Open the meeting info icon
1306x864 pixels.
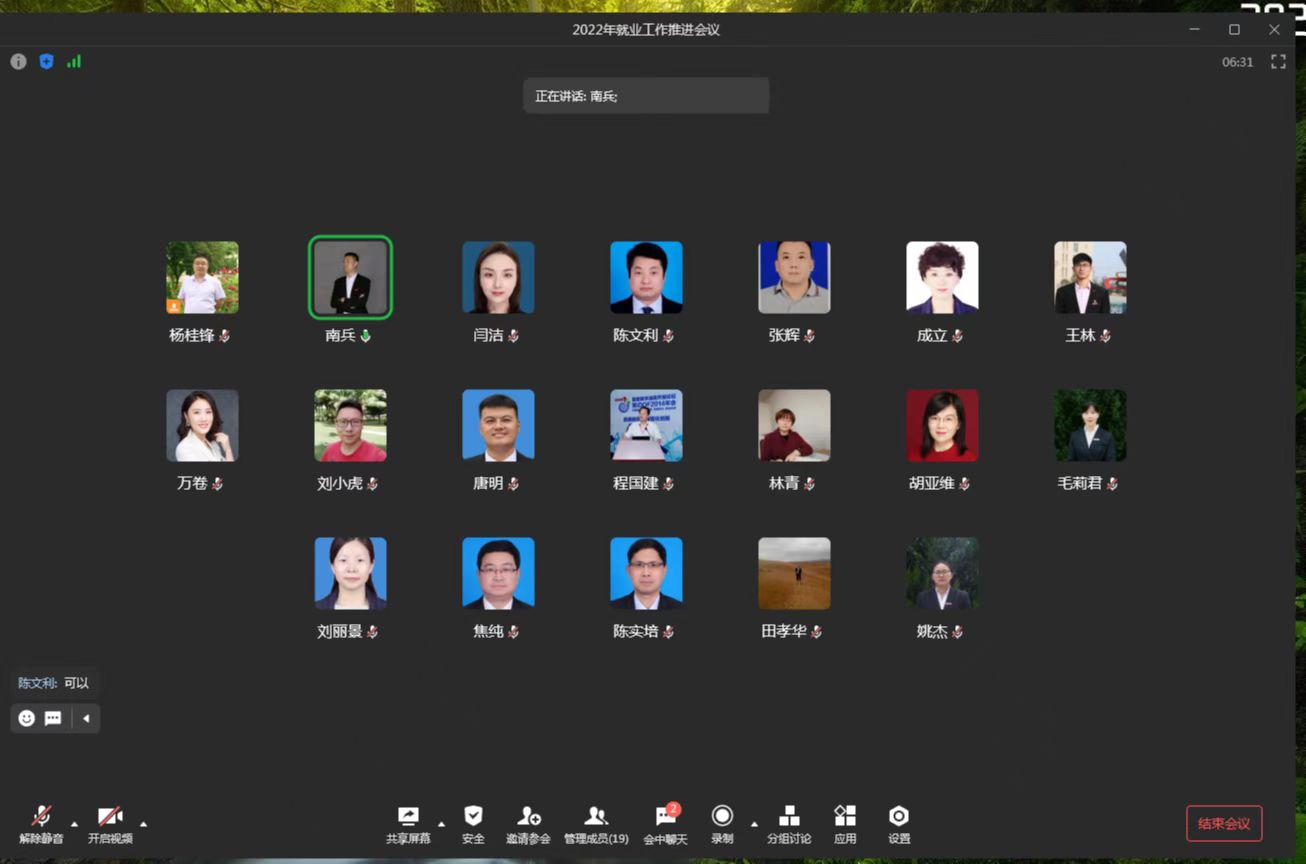18,61
